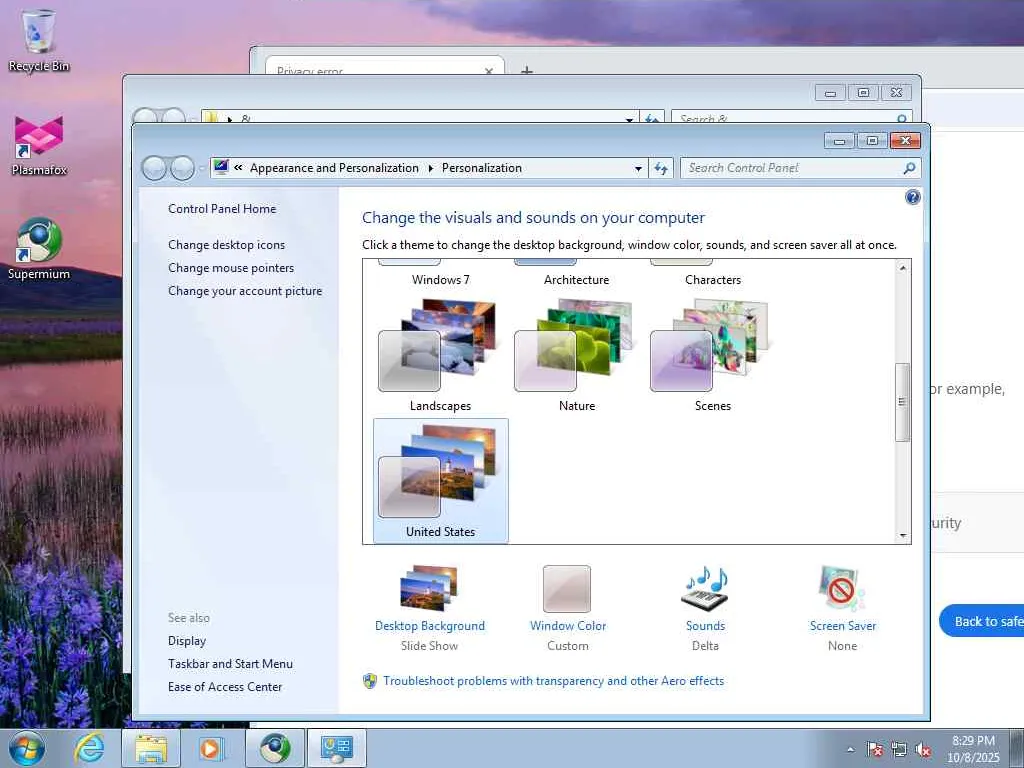
Task: Open Ease of Access Center link
Action: 225,686
